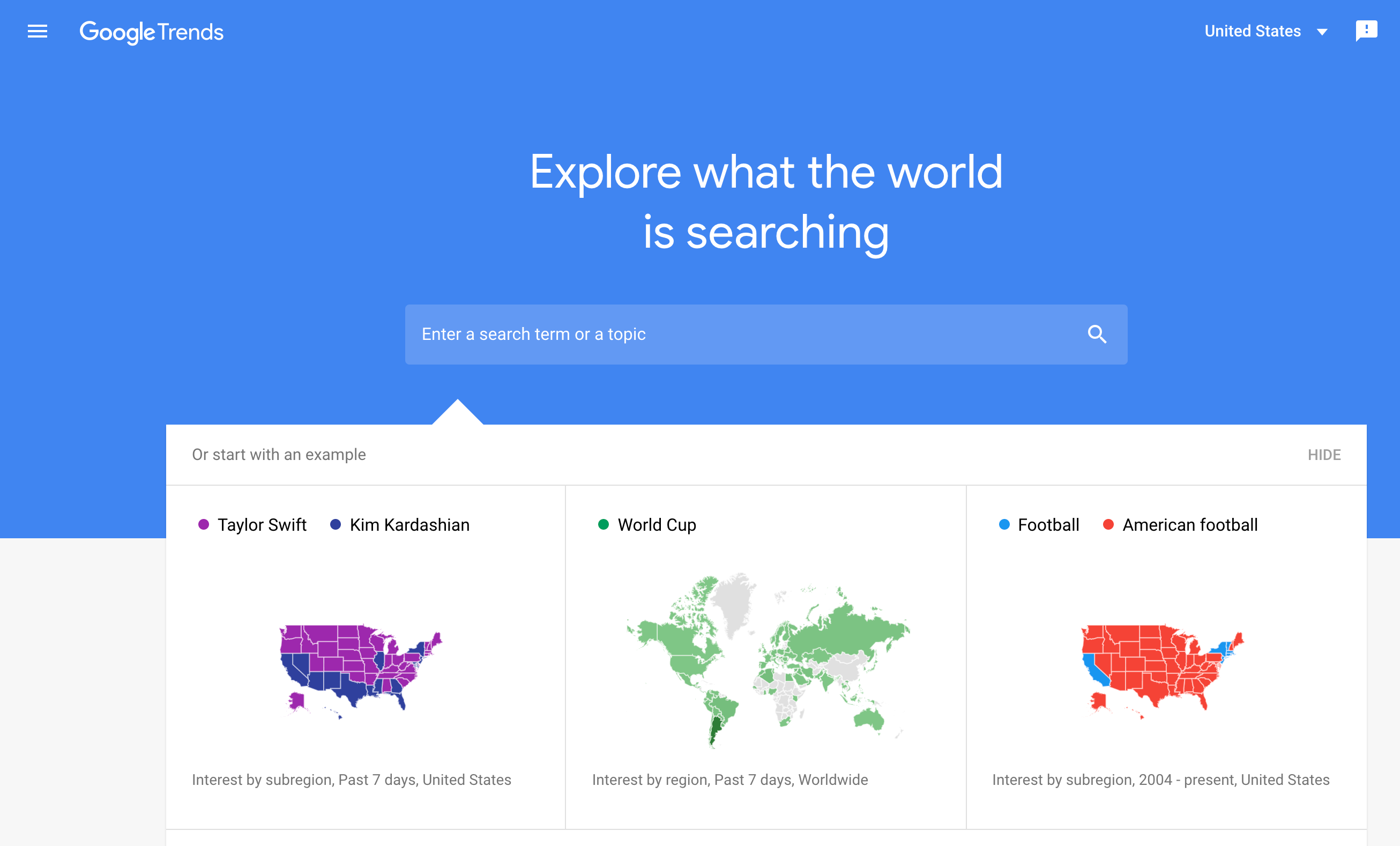Image resolution: width=1400 pixels, height=846 pixels.
Task: Click the magnifying glass search icon
Action: 1097,334
